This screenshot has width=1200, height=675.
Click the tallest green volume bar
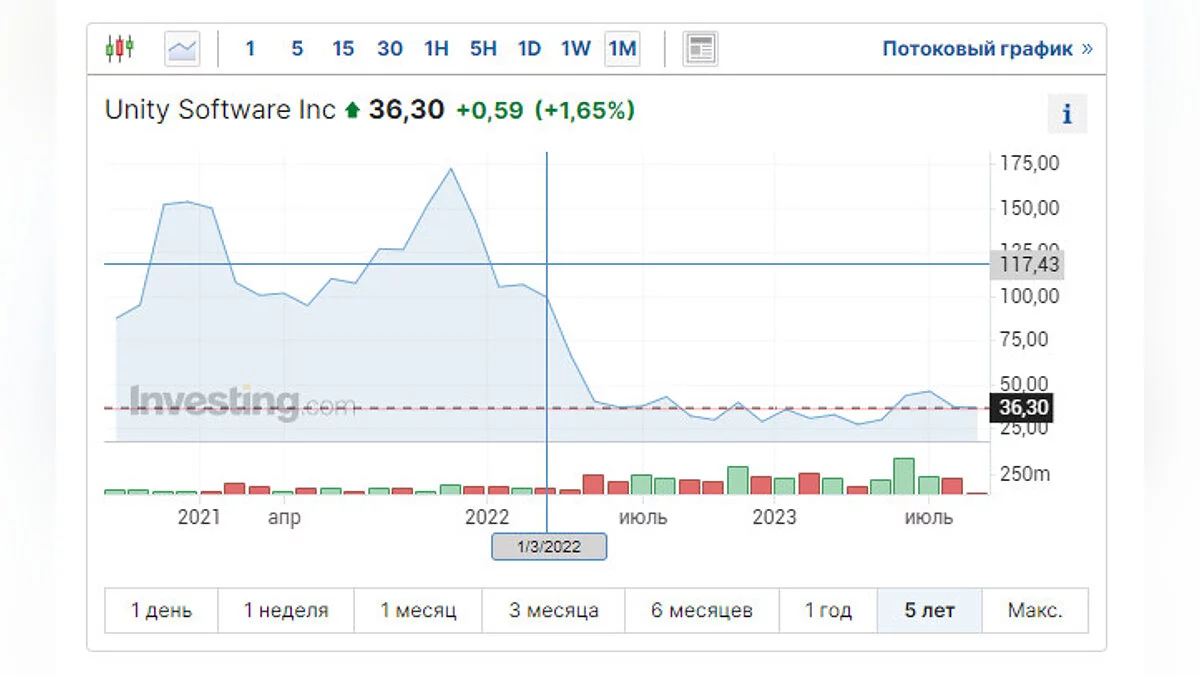coord(904,476)
